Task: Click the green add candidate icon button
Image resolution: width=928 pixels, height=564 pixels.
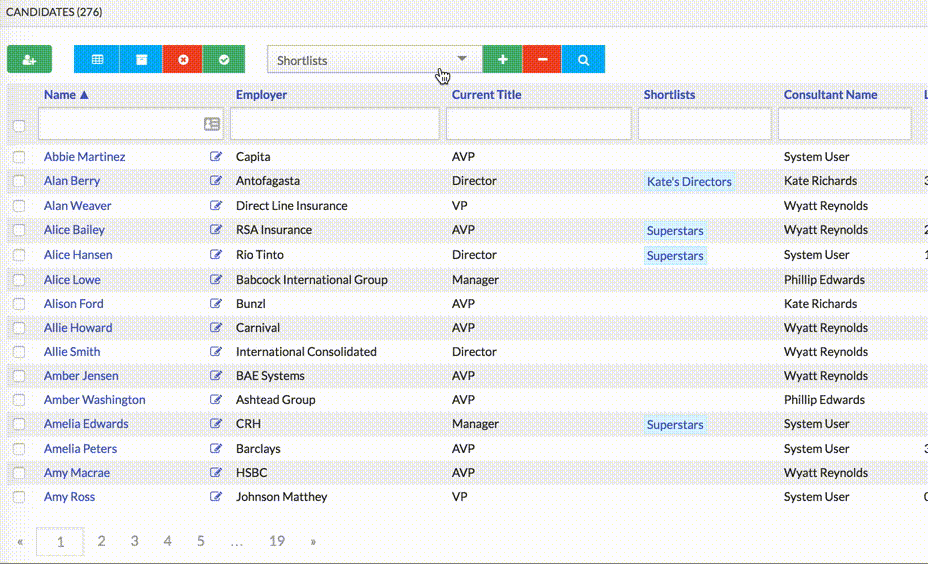Action: [29, 60]
